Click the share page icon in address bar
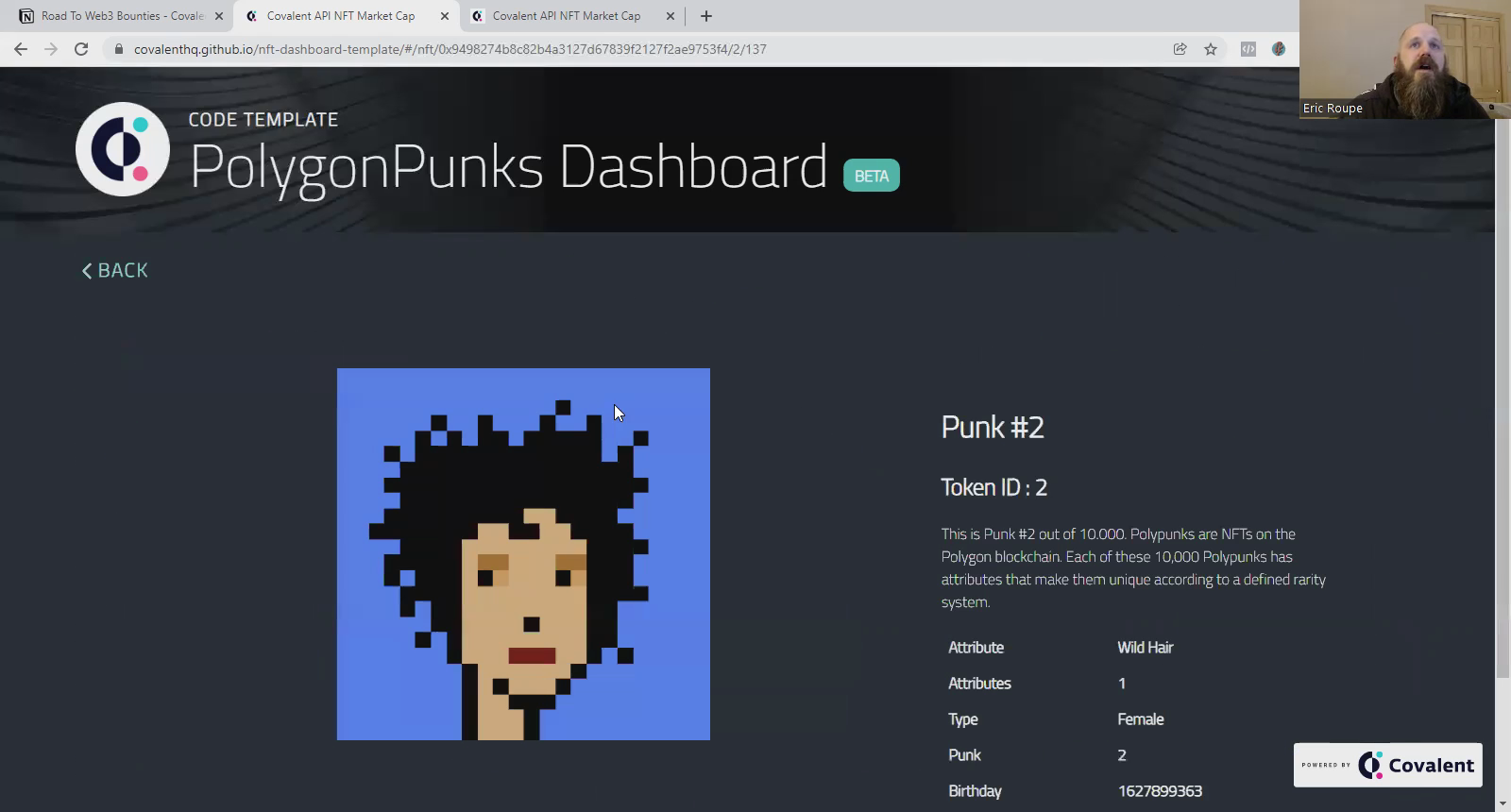 pos(1180,49)
